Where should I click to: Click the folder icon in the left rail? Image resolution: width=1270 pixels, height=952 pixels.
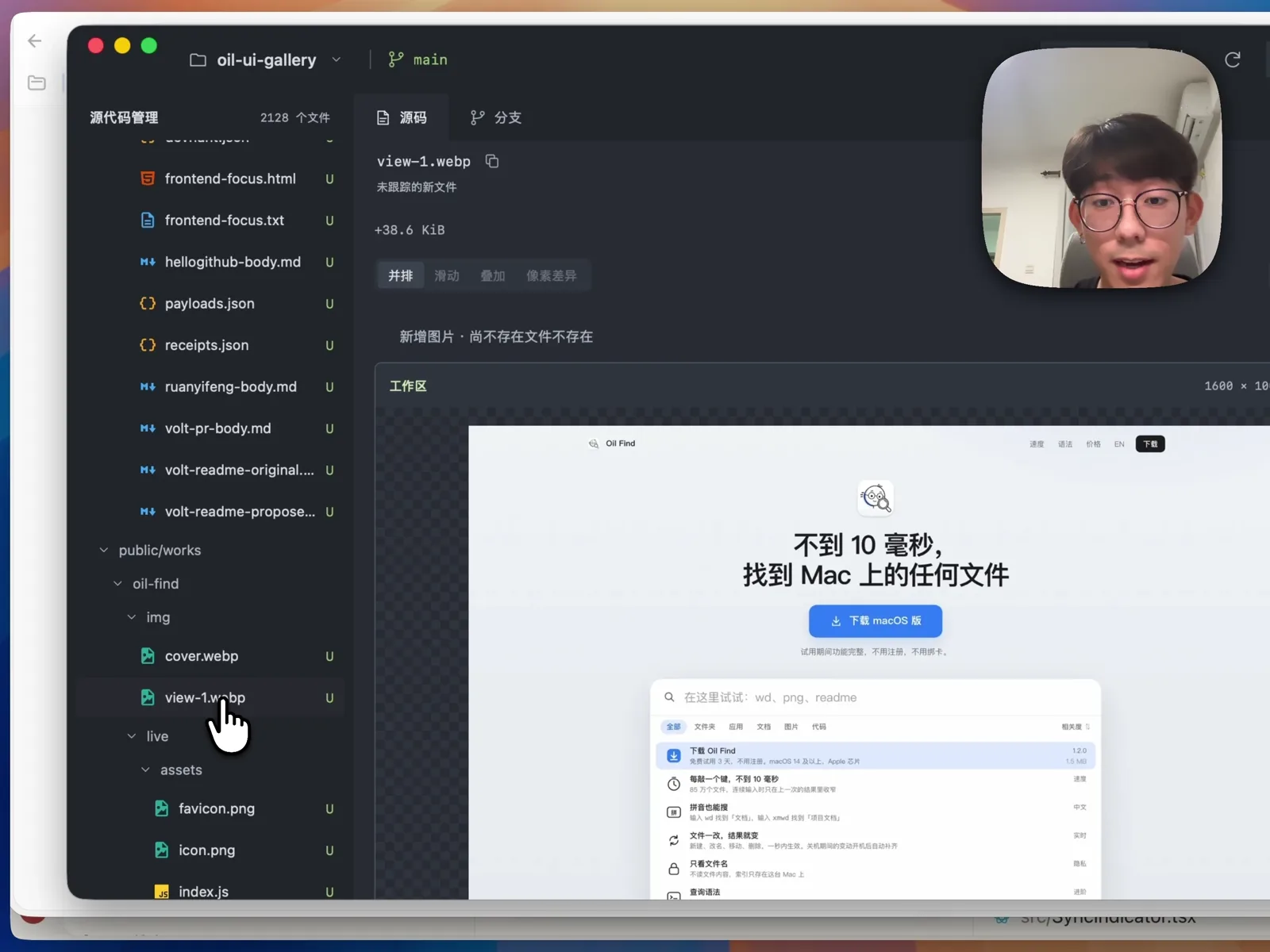pyautogui.click(x=37, y=83)
